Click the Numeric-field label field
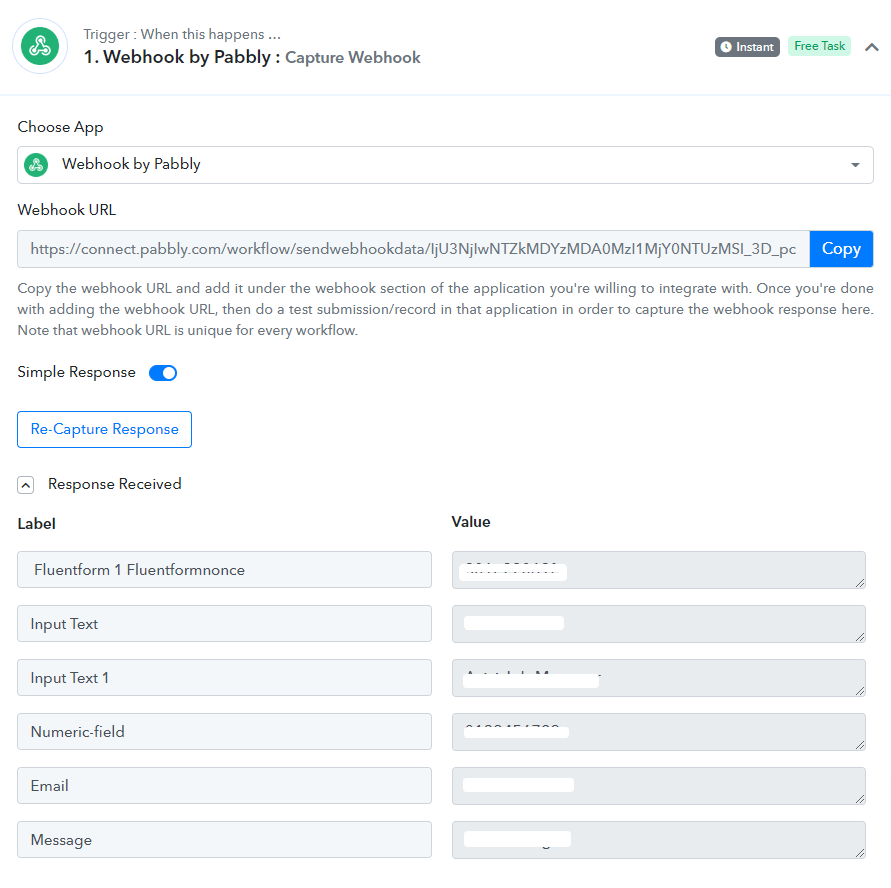The height and width of the screenshot is (888, 891). click(224, 731)
